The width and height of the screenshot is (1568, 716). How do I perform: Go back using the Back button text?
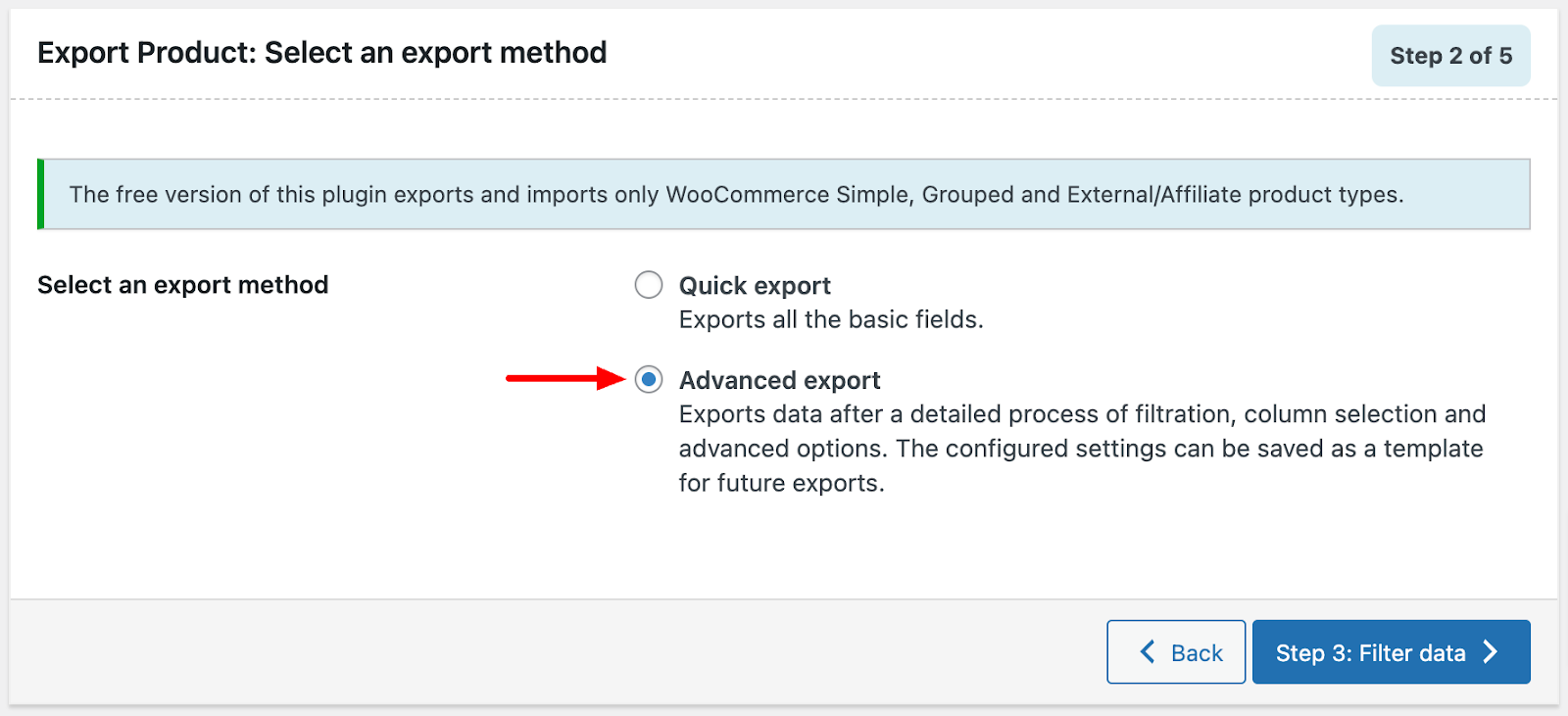[1197, 653]
